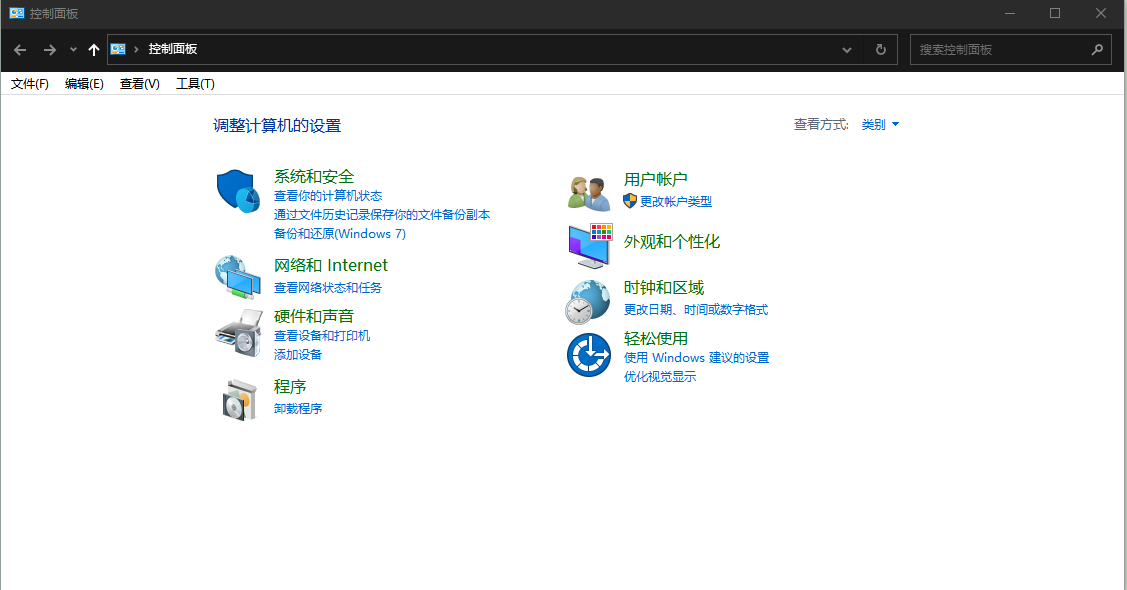The width and height of the screenshot is (1127, 590).
Task: Open the 文件(F) menu
Action: click(x=29, y=83)
